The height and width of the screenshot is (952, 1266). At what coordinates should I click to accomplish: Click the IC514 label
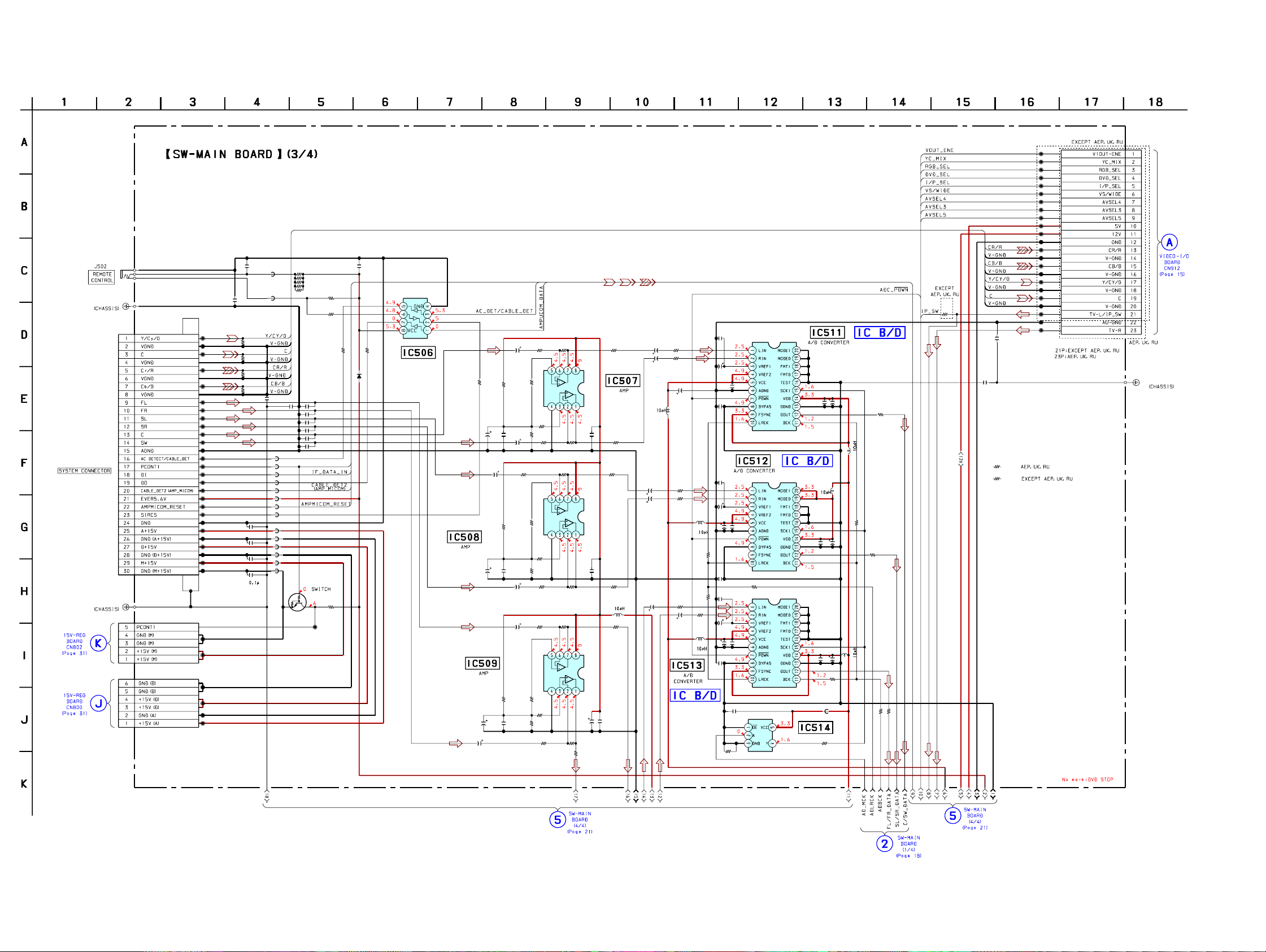pos(816,728)
